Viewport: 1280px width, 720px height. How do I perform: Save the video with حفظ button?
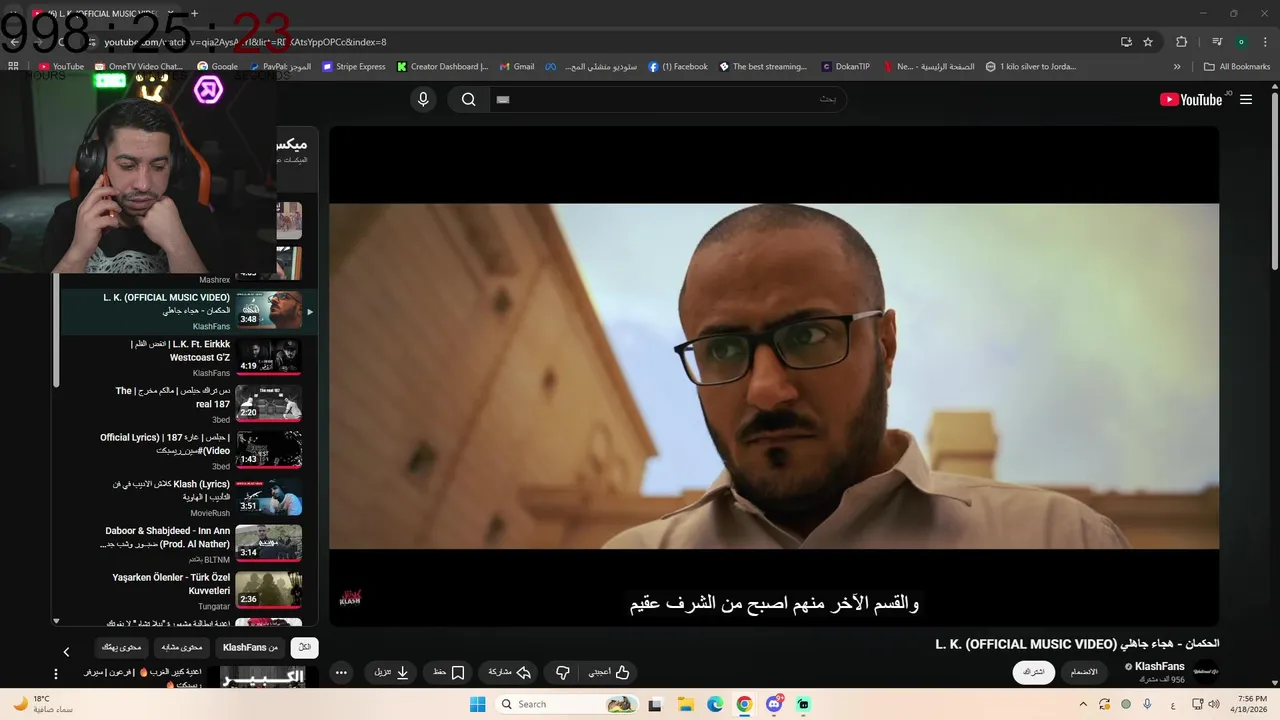tap(449, 673)
